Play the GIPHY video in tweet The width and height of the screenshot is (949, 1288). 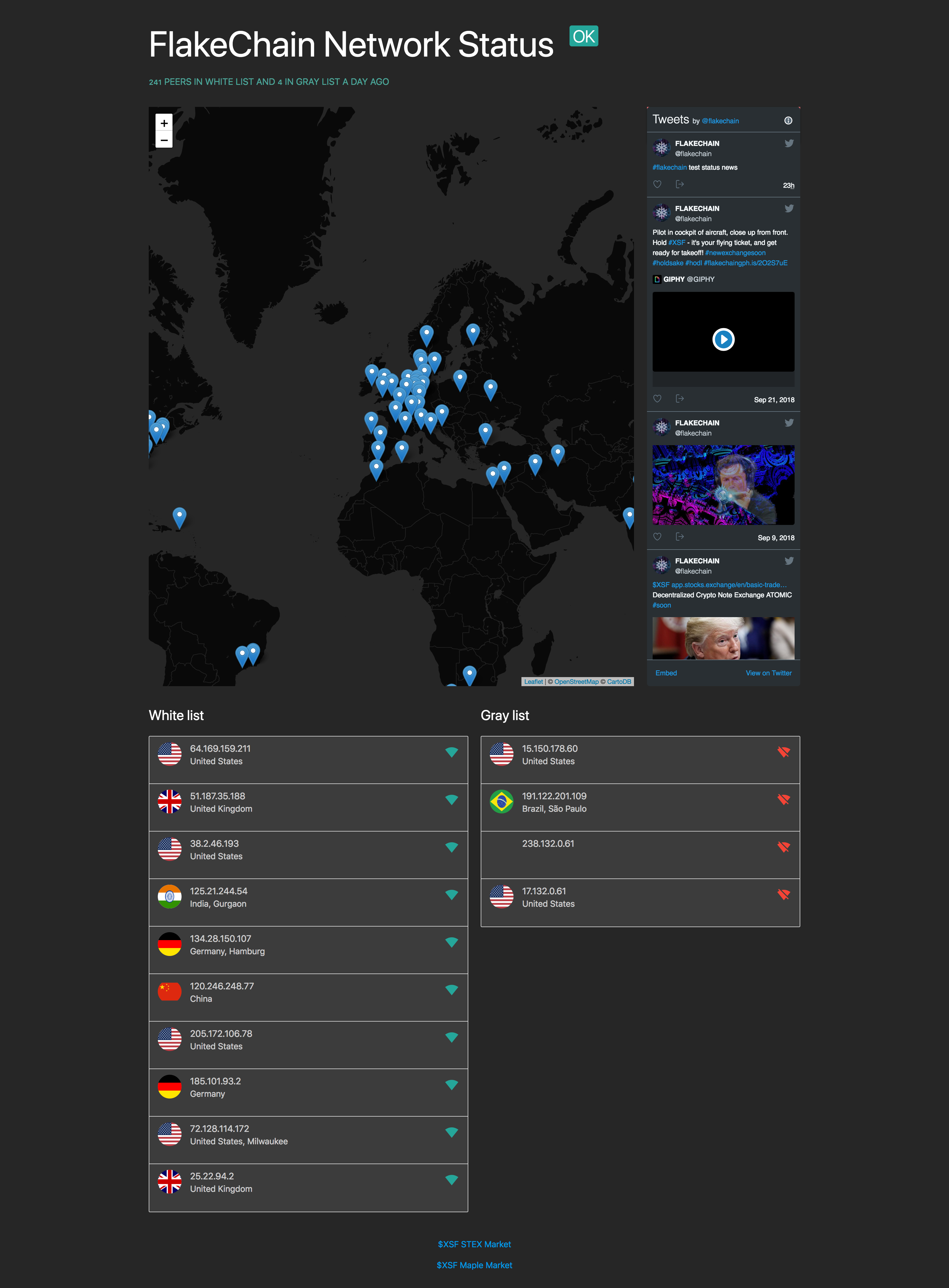point(723,339)
